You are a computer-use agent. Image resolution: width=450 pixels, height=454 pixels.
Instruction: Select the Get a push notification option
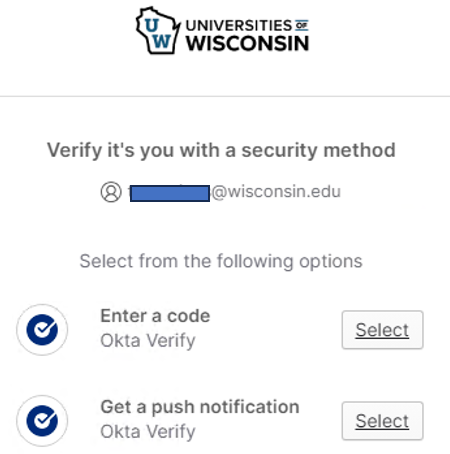pos(382,421)
